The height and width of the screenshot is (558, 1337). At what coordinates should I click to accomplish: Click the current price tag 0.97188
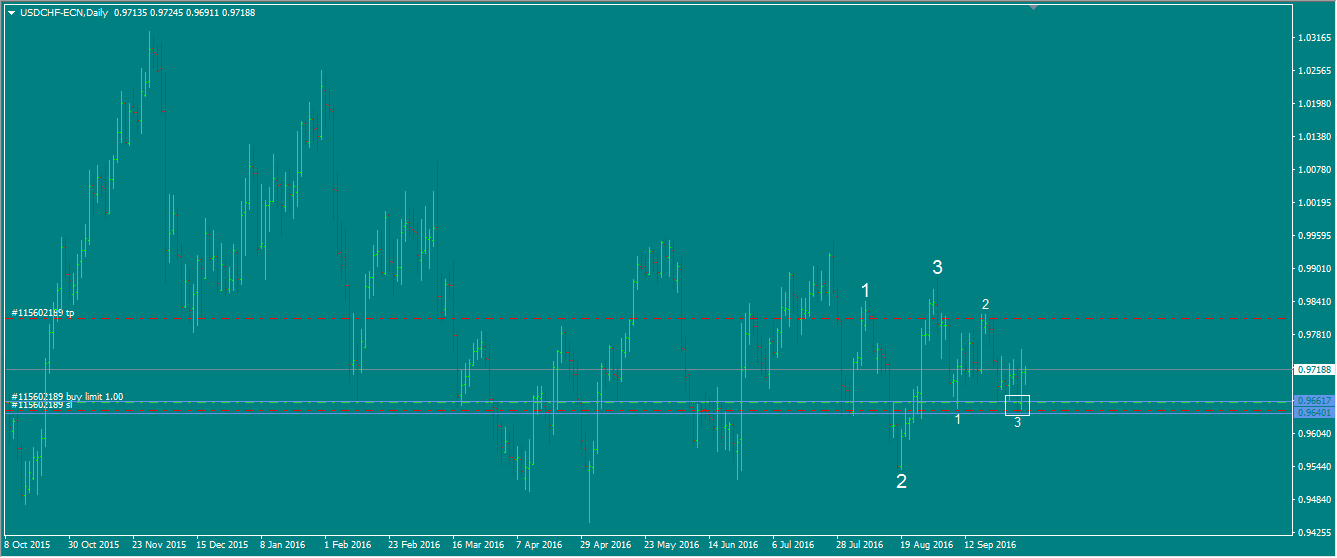[x=1313, y=370]
